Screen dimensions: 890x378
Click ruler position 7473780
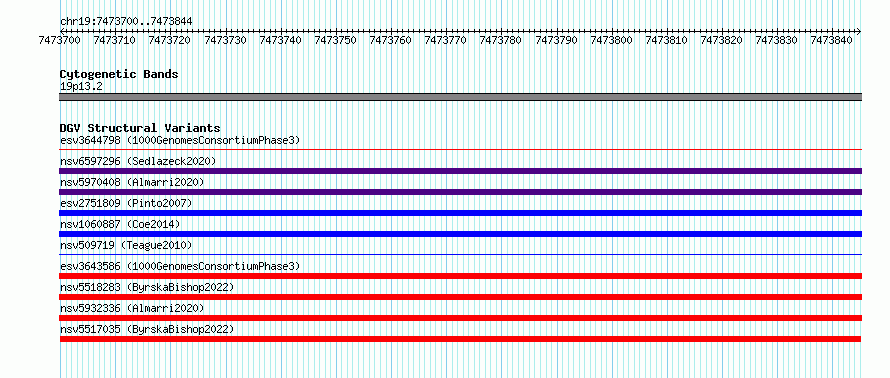pyautogui.click(x=500, y=40)
